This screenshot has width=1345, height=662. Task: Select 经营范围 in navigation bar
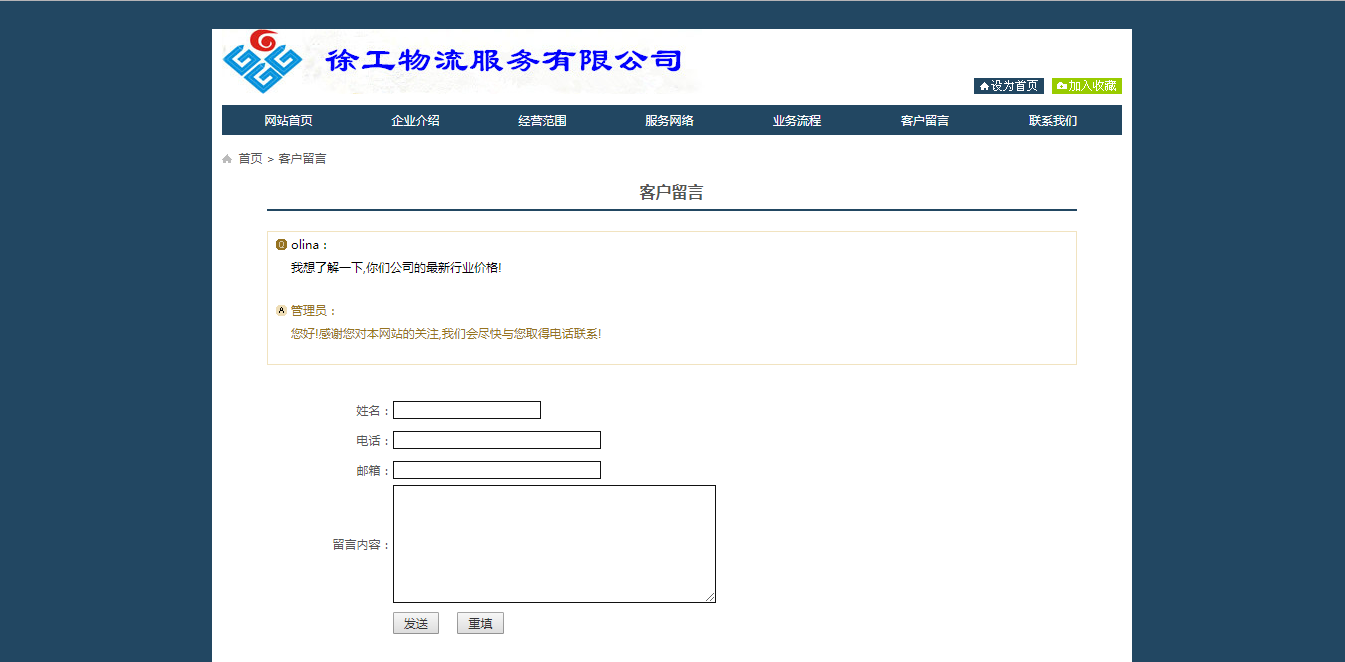click(542, 121)
